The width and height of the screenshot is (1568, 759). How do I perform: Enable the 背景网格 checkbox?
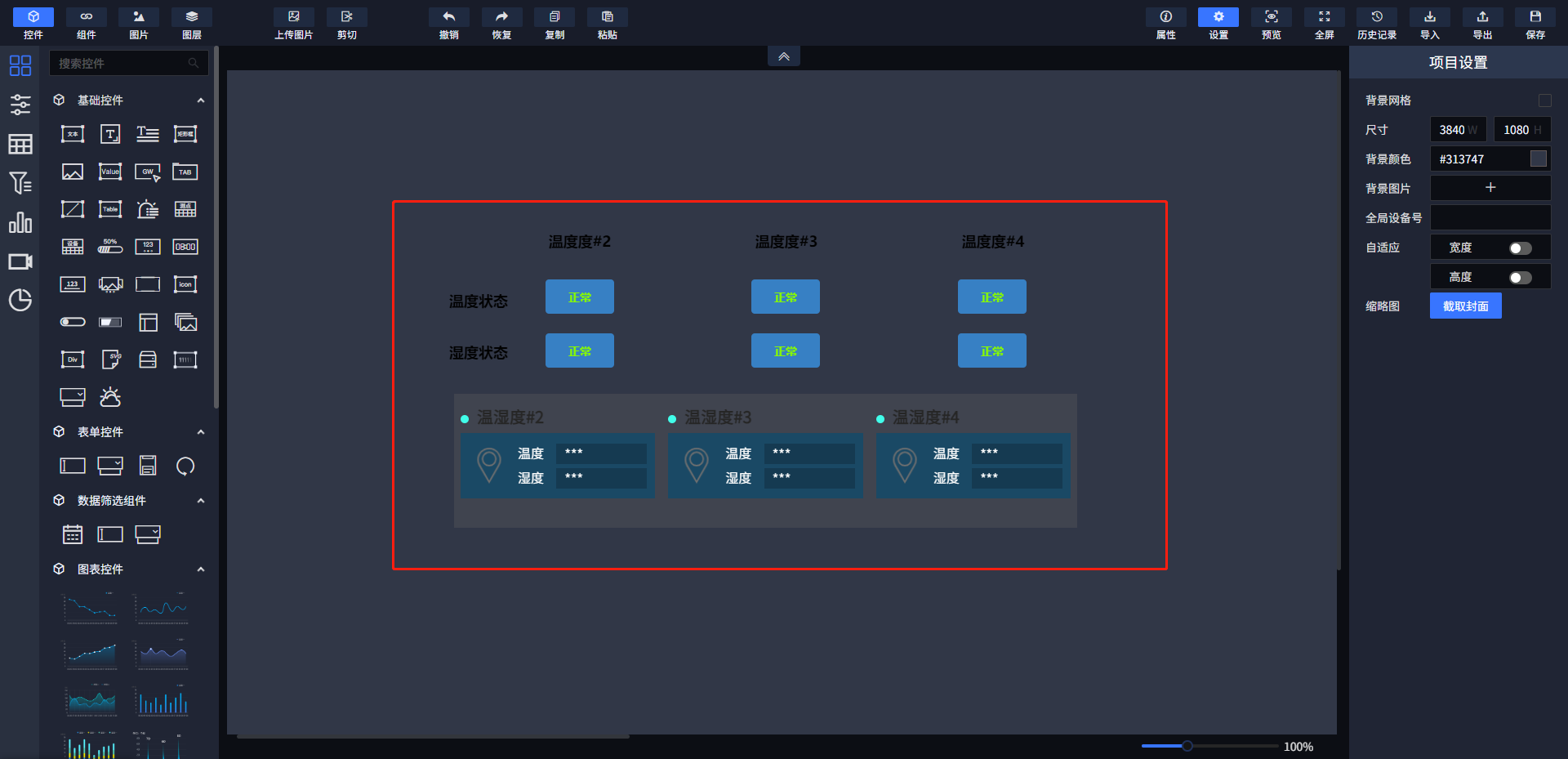tap(1544, 100)
